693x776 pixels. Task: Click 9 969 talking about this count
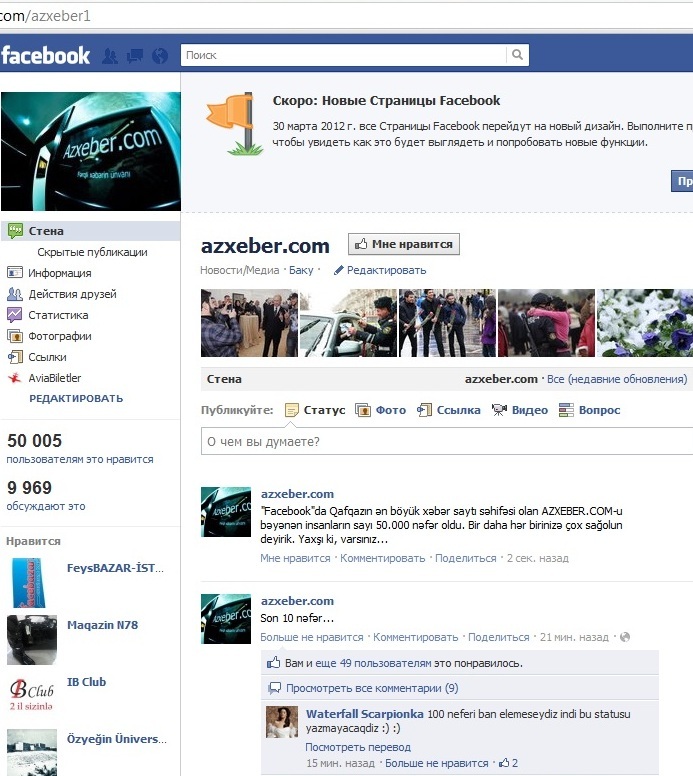coord(29,488)
